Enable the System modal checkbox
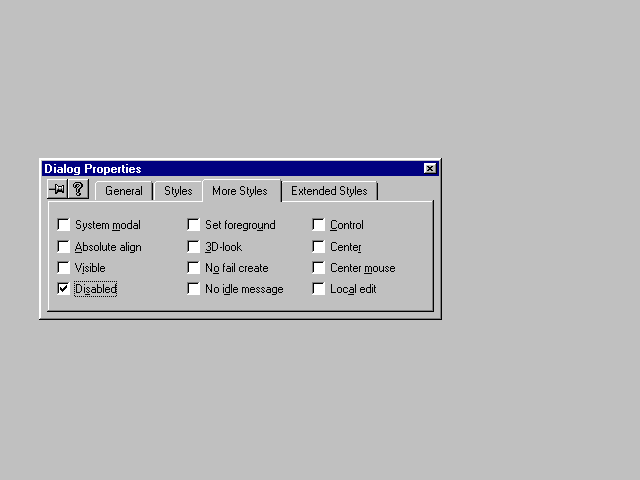640x480 pixels. click(x=64, y=225)
